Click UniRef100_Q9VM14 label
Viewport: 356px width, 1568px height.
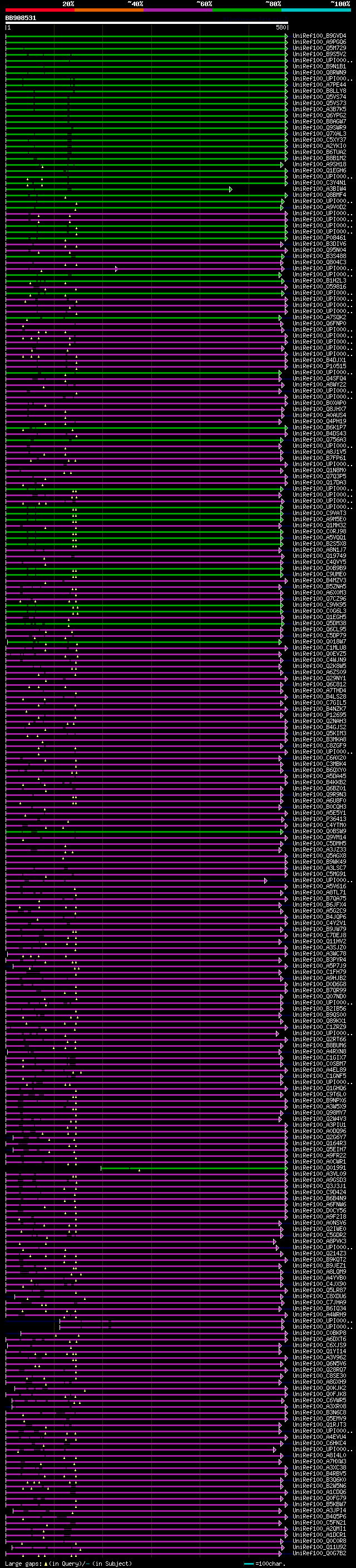[319, 838]
